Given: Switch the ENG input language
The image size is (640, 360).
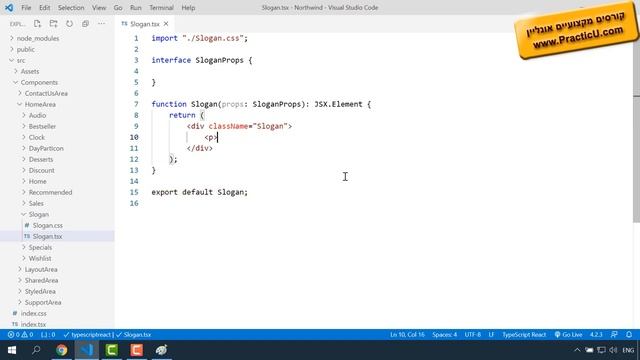Looking at the screenshot, I should click(x=629, y=350).
